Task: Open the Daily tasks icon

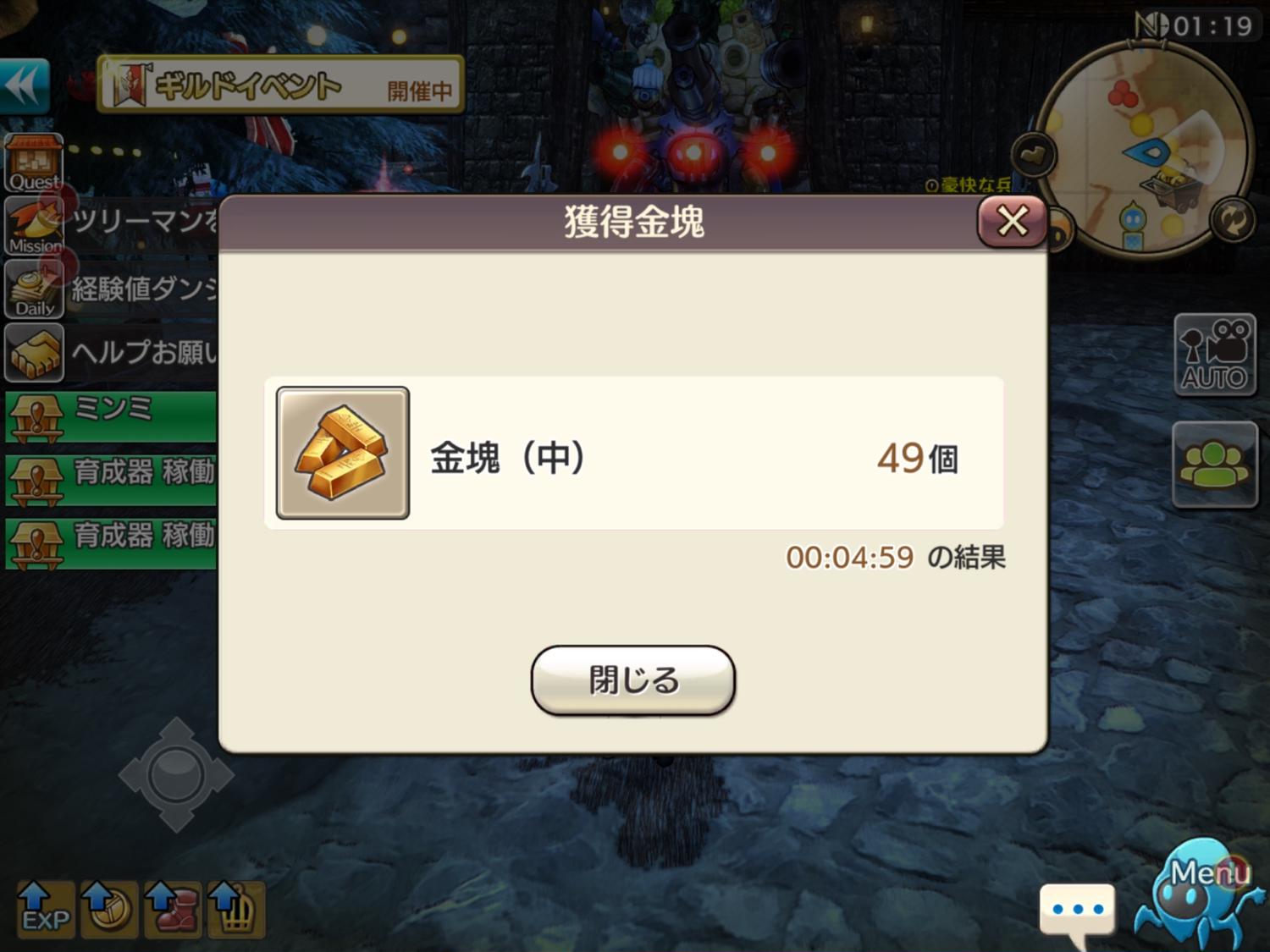Action: (x=34, y=289)
